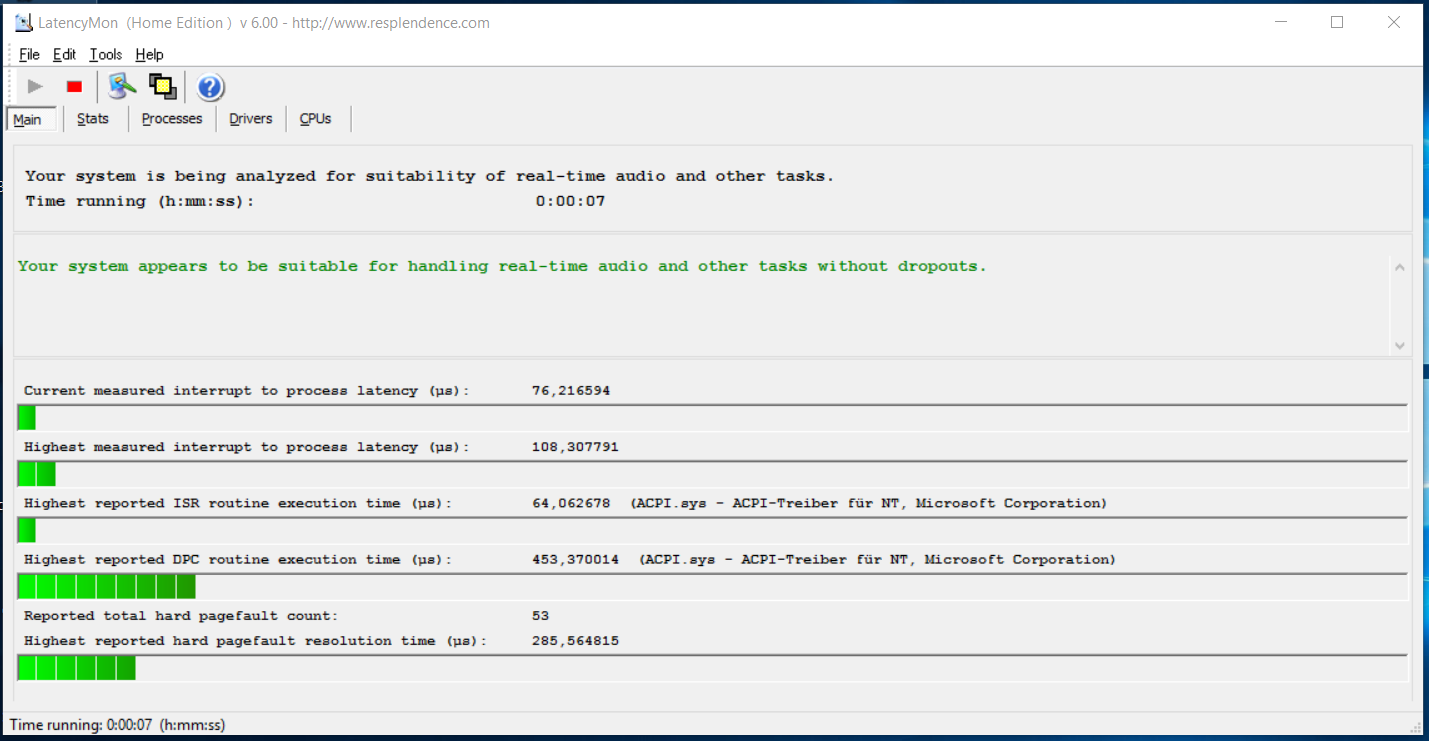Switch to the Drivers tab

click(x=250, y=119)
